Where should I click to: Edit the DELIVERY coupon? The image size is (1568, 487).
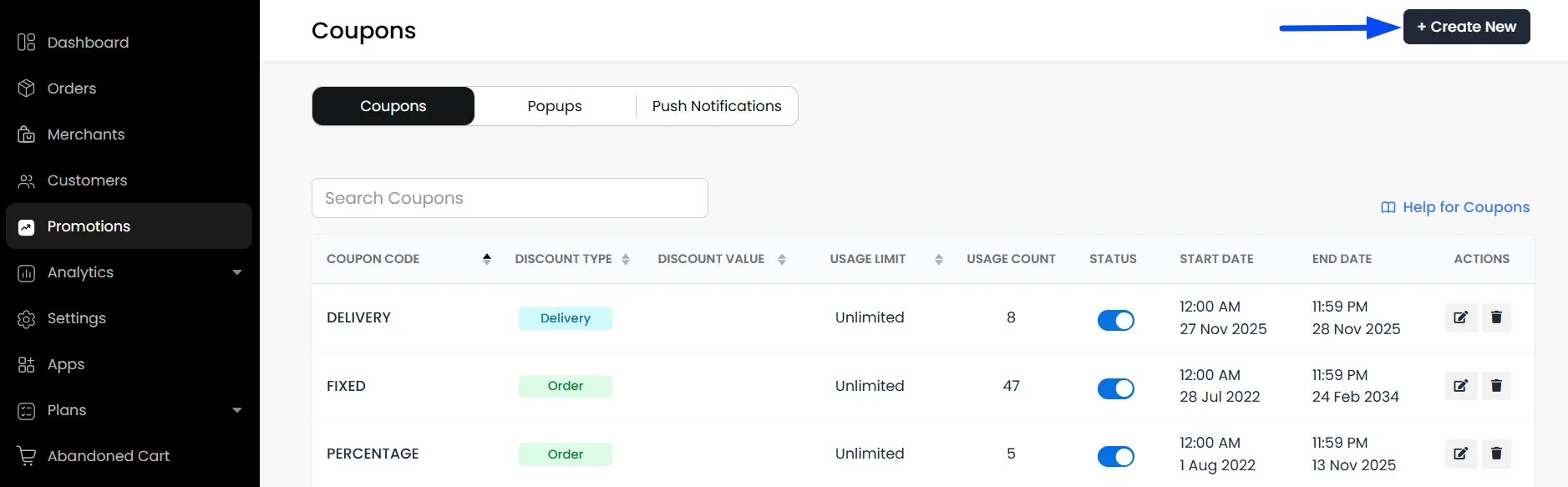pyautogui.click(x=1461, y=317)
